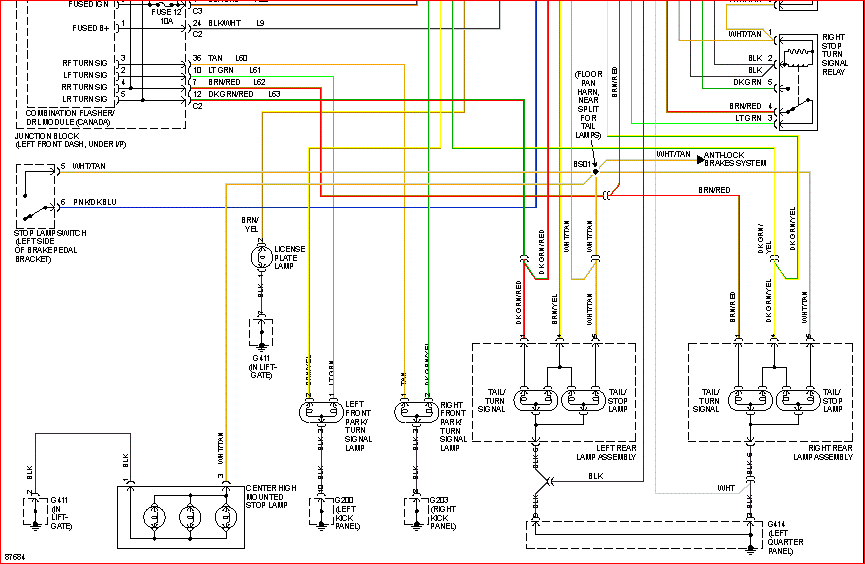Click the relay switch contact in right stop turn relay

798,107
